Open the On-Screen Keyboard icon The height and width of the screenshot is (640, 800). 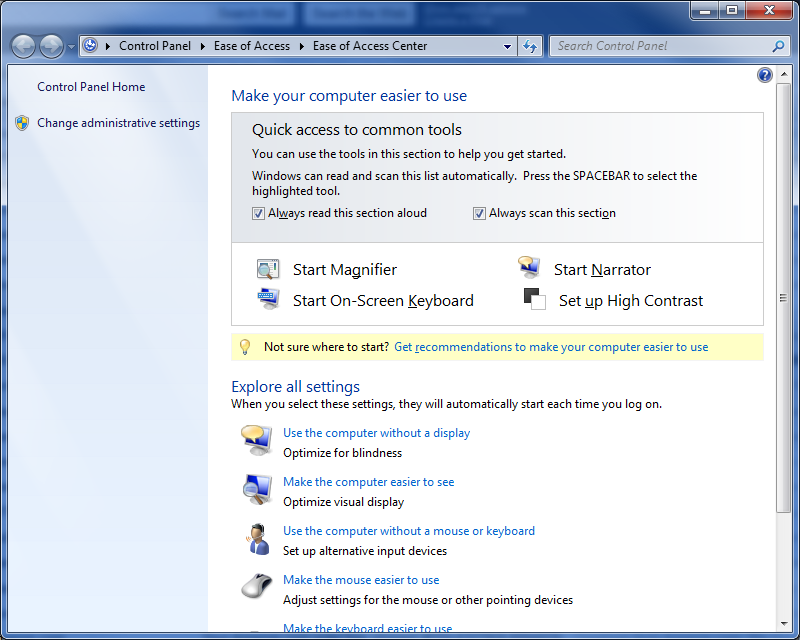(267, 299)
